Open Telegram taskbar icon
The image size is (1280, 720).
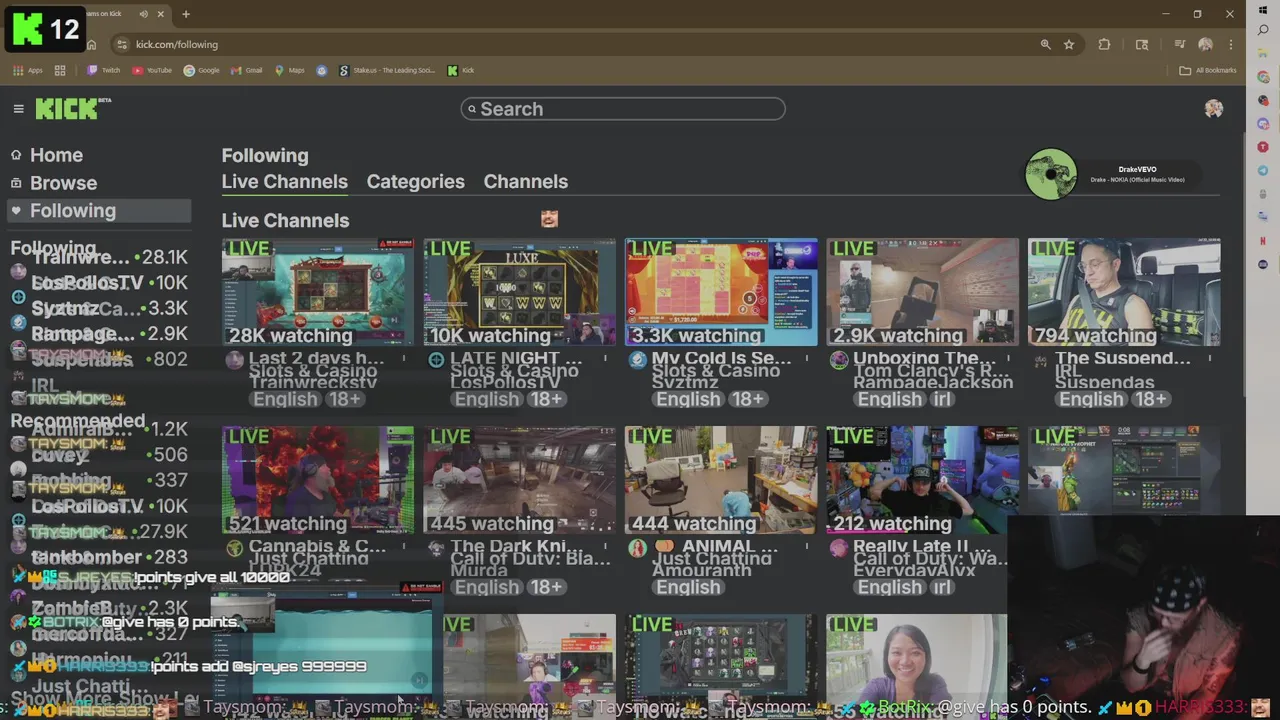coord(1263,171)
